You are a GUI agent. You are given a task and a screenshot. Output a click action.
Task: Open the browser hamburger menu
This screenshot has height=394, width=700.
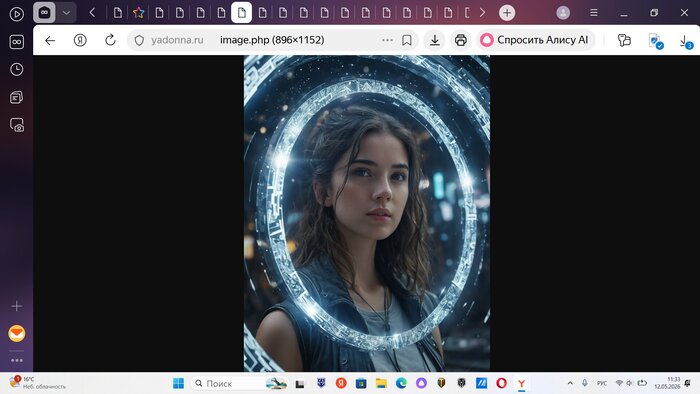tap(594, 12)
